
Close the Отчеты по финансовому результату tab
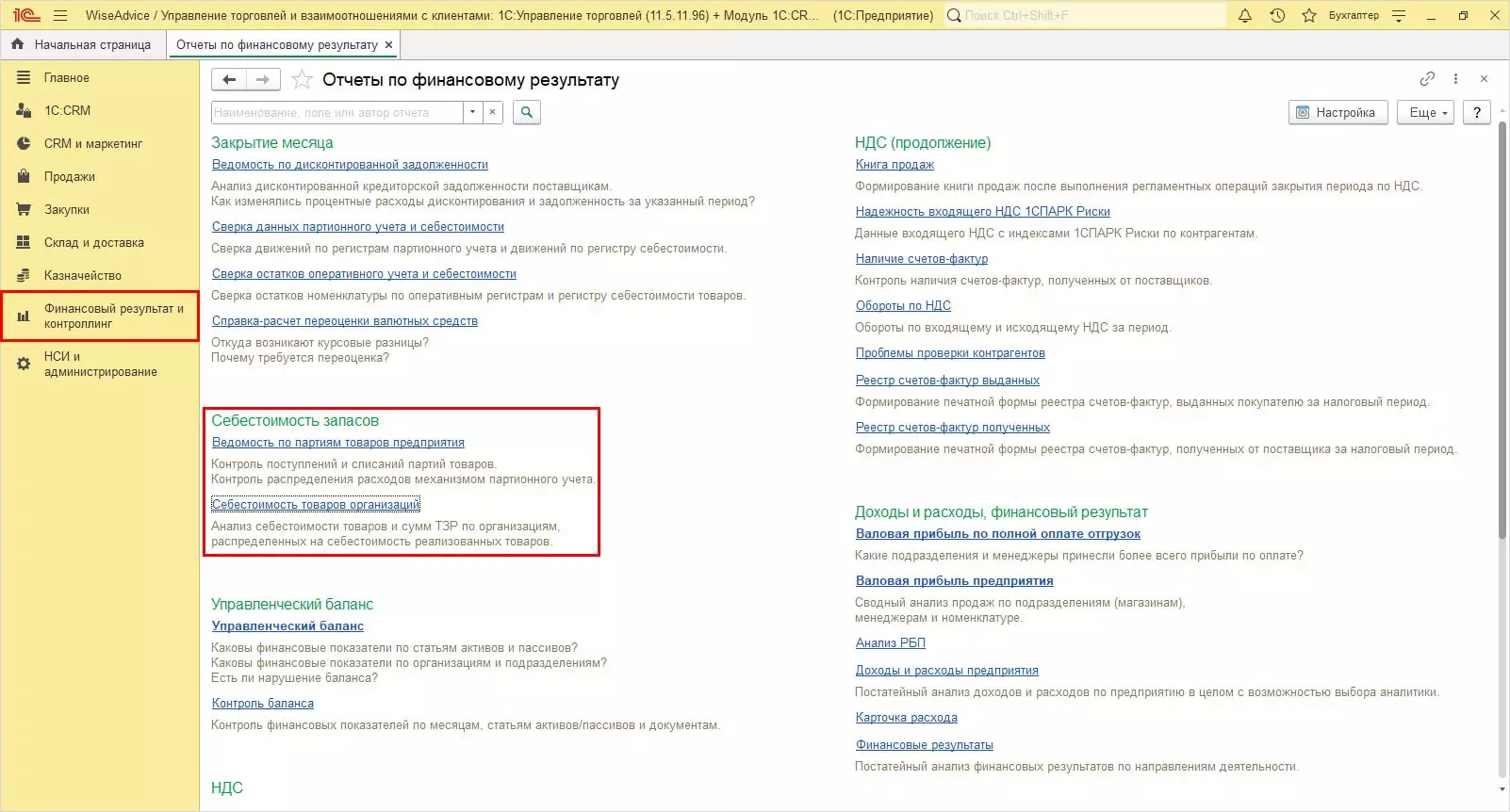tap(388, 44)
